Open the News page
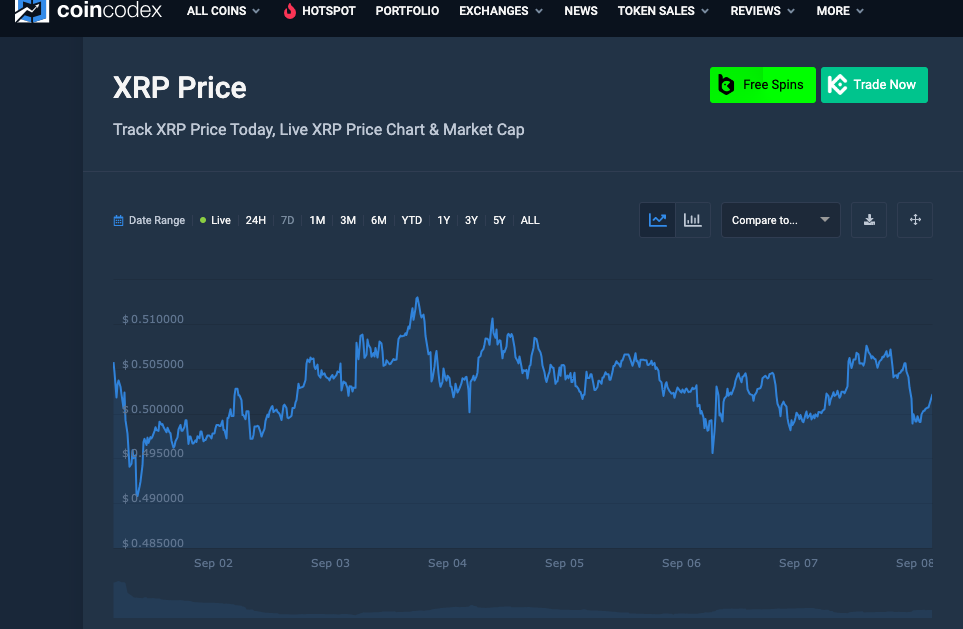The width and height of the screenshot is (963, 629). (581, 11)
